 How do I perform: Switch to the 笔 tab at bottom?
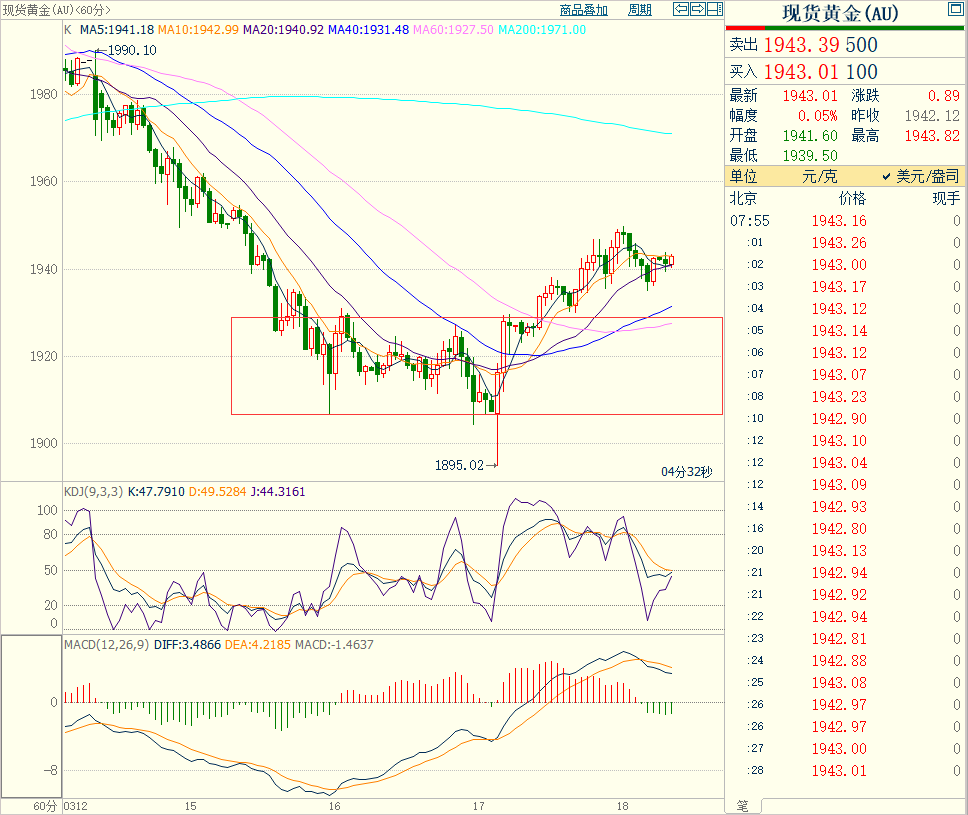click(743, 806)
